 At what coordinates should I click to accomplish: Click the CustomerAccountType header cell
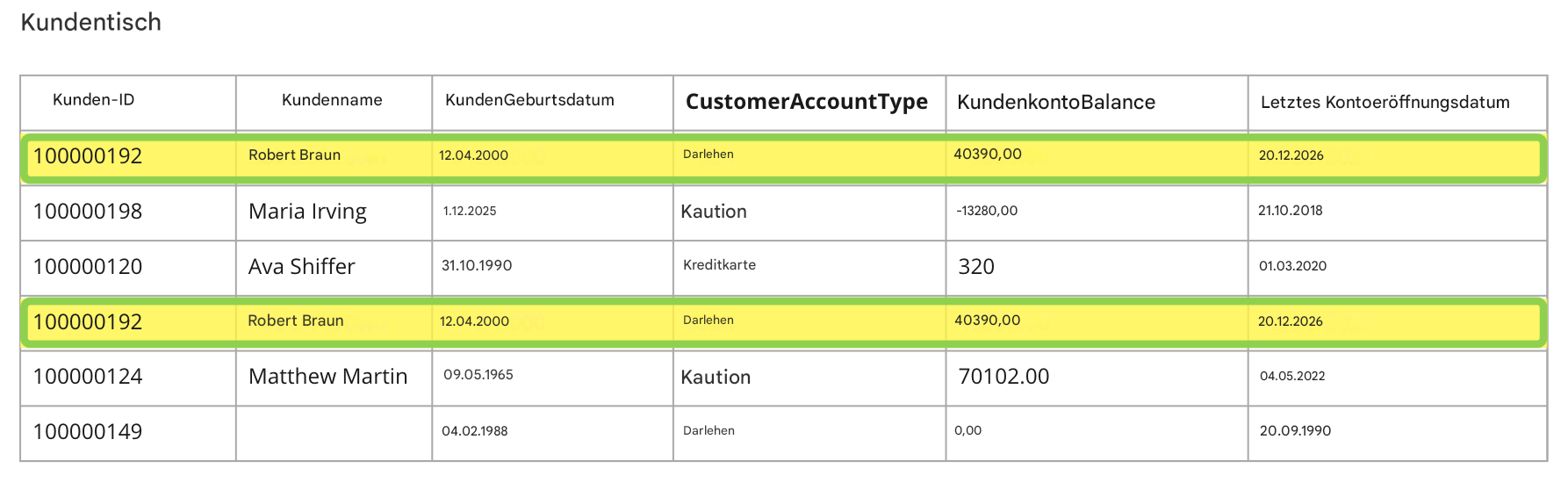[809, 103]
